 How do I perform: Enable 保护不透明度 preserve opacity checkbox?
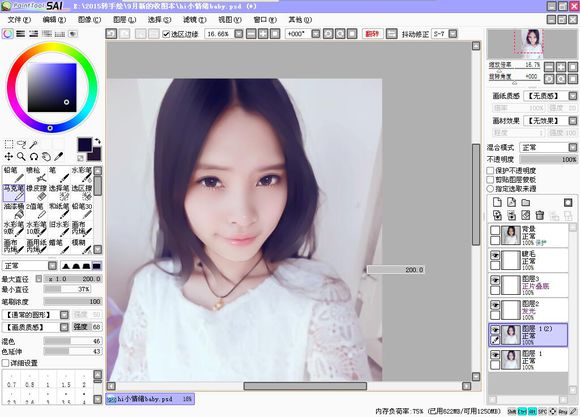pos(490,171)
